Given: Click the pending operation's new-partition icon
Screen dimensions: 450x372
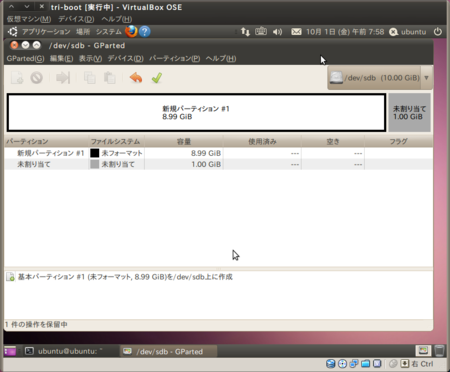Looking at the screenshot, I should tap(10, 277).
